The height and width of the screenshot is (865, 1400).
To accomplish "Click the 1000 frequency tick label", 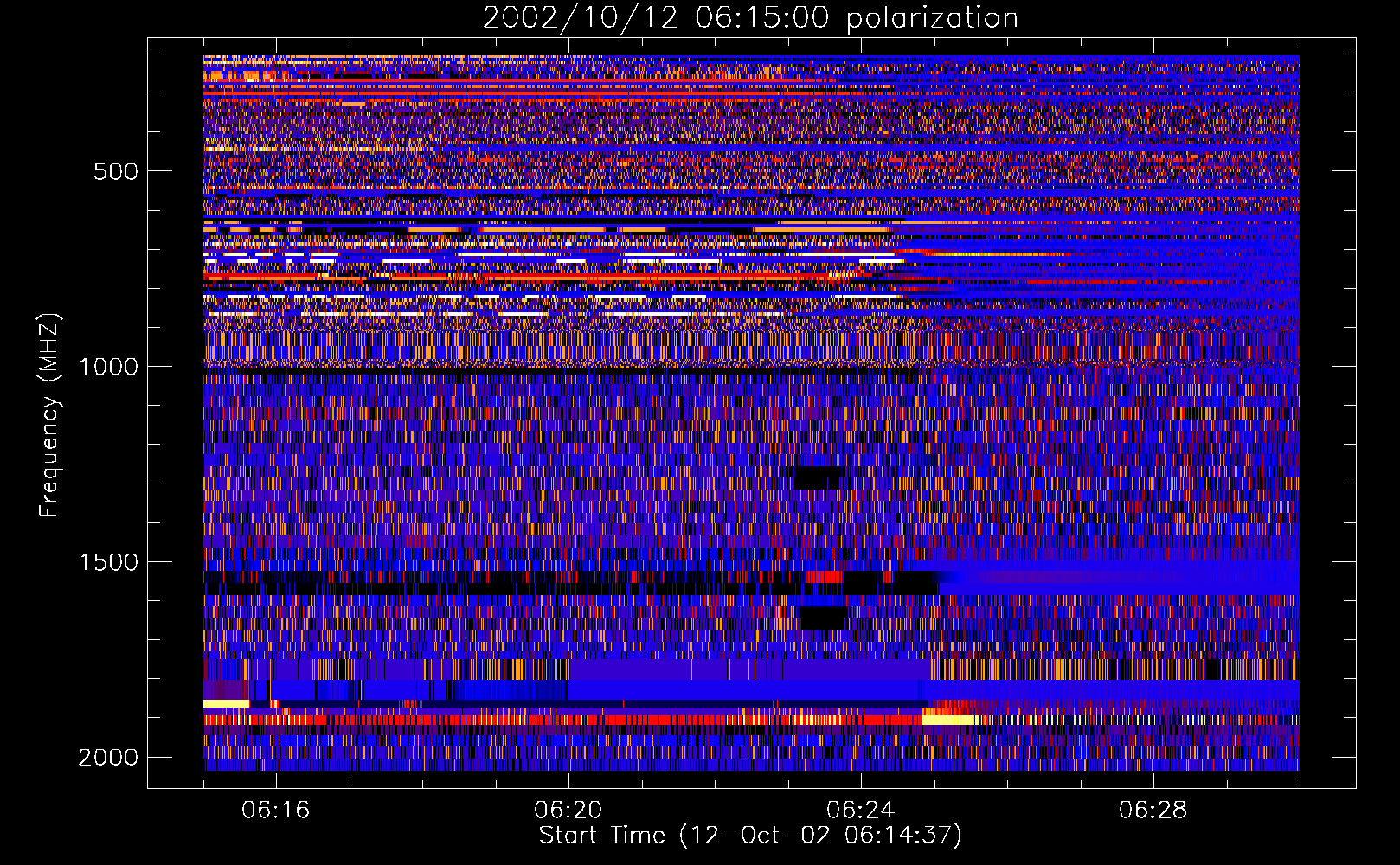I will (108, 367).
